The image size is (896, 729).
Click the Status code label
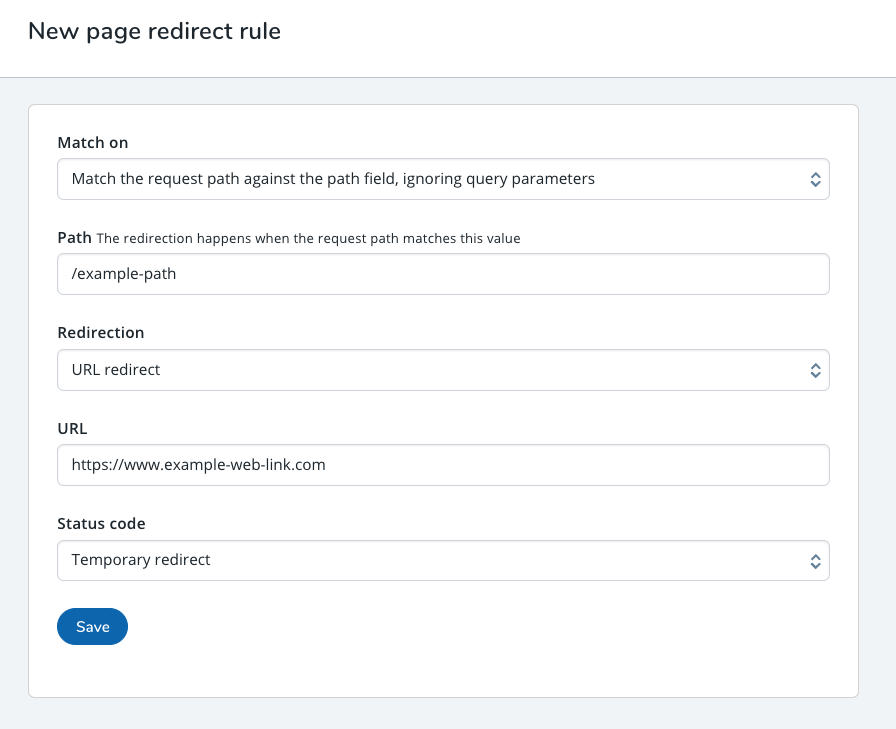point(101,523)
